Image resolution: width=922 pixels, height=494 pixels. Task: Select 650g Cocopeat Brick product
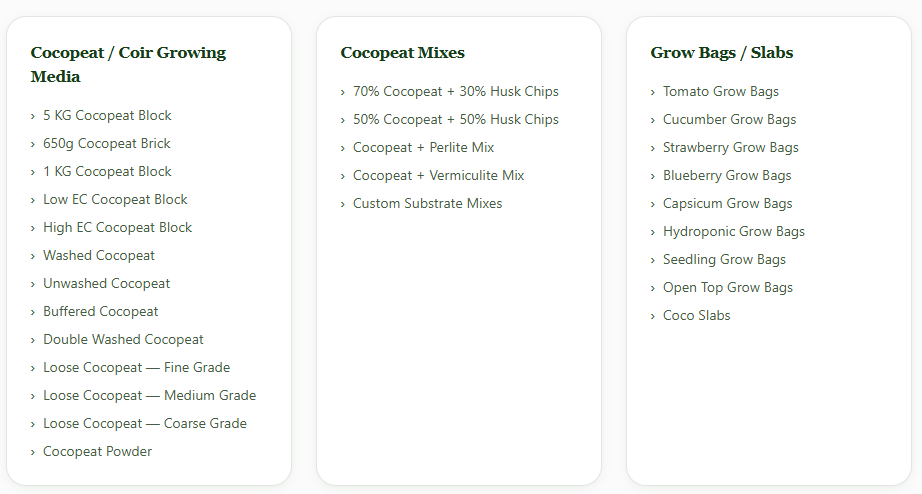[106, 143]
